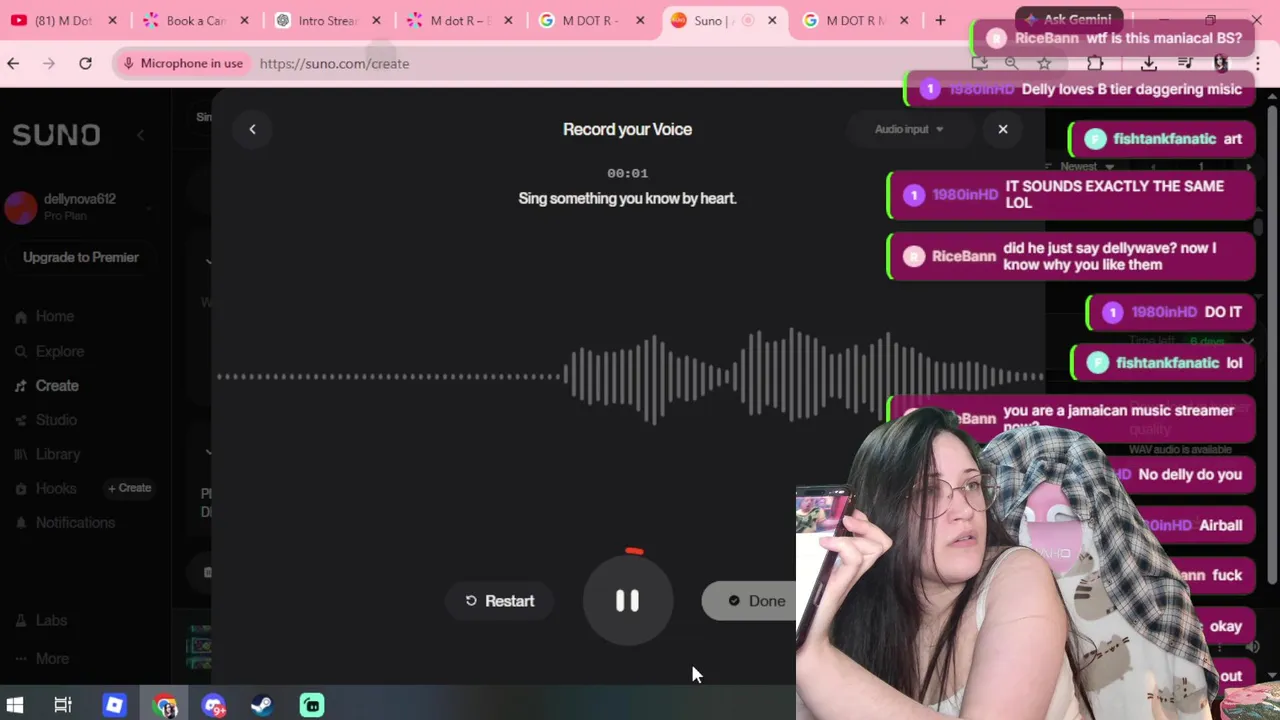Go back using the dialog's left arrow
Viewport: 1280px width, 720px height.
tap(252, 129)
